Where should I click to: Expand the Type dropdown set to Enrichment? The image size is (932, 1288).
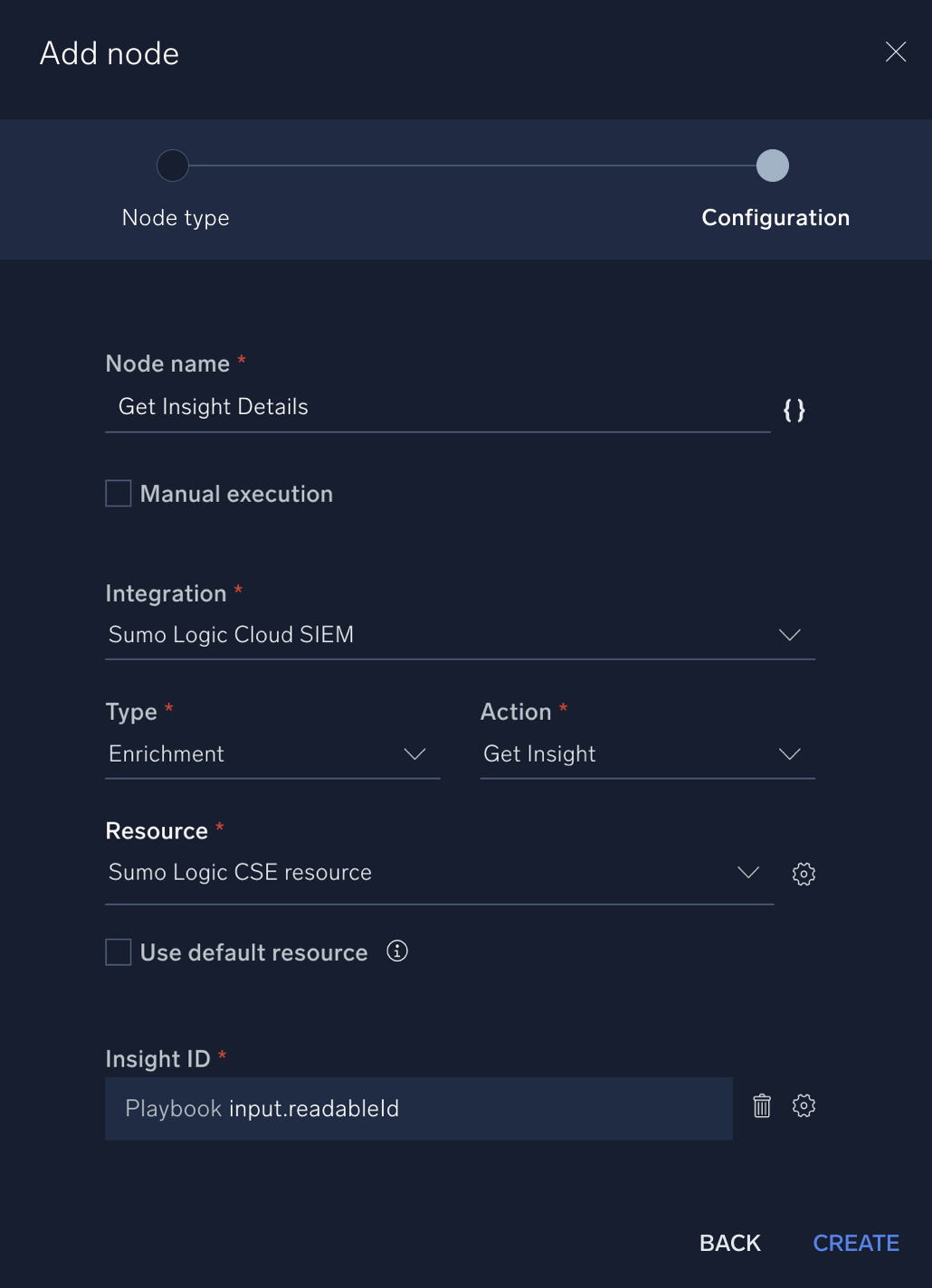tap(414, 753)
